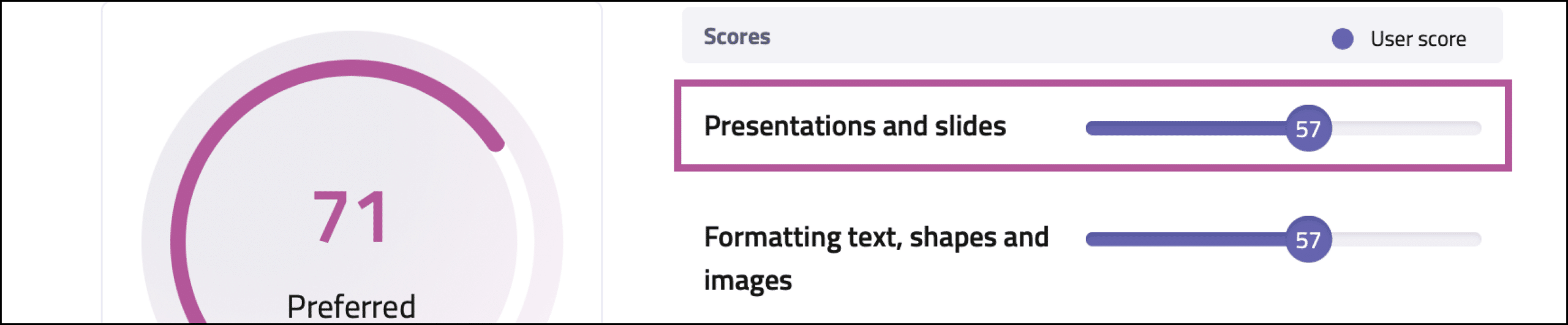Click the grey Scores header bar

1092,35
